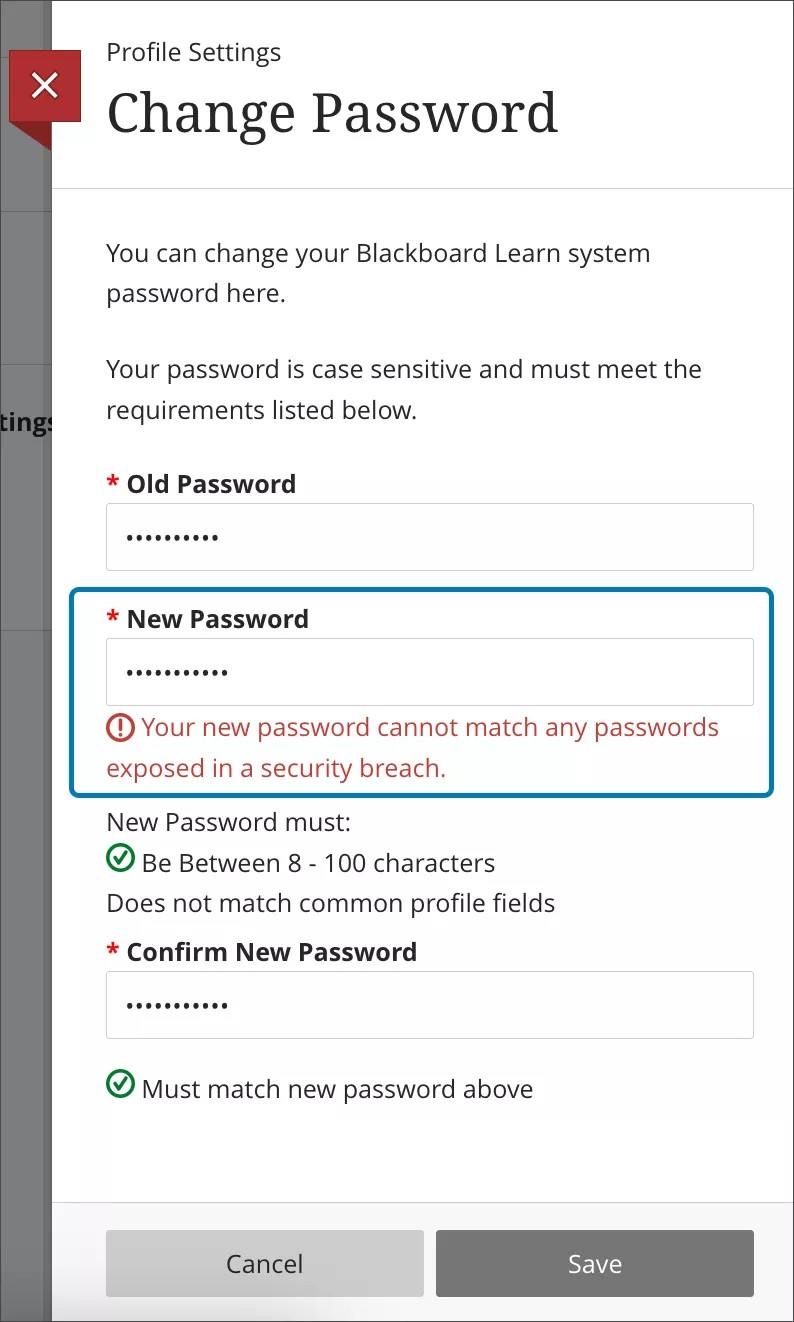Click the Cancel button
This screenshot has height=1322, width=794.
[x=264, y=1263]
